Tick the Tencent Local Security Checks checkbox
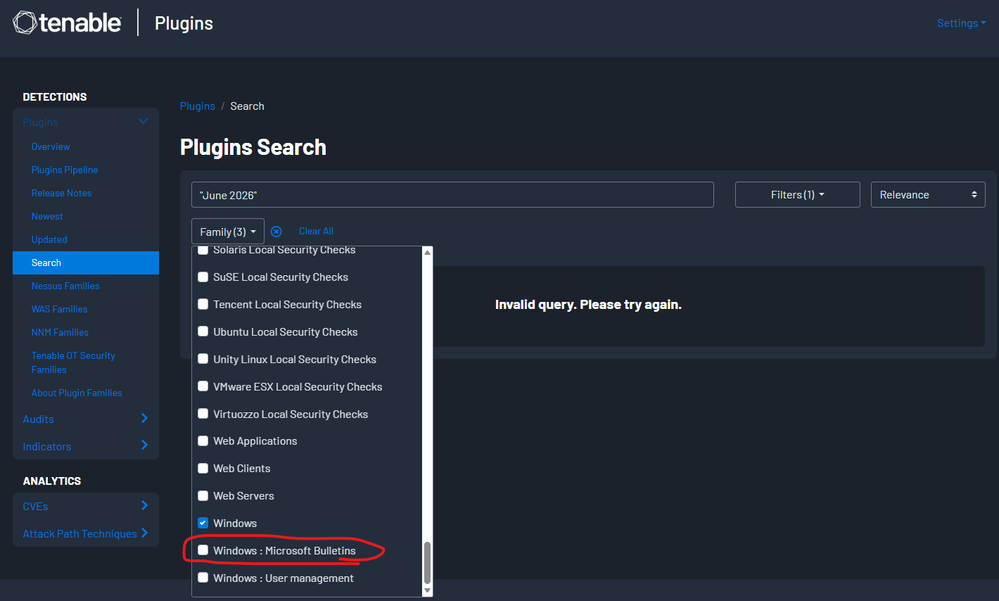 click(x=203, y=304)
